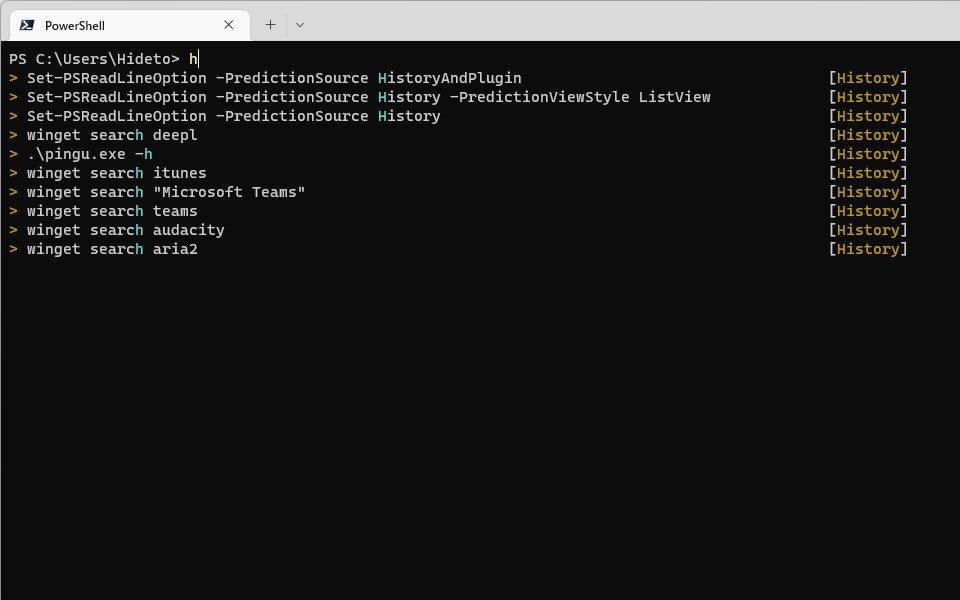The height and width of the screenshot is (600, 960).
Task: Click the [History] tag on the aria2 row
Action: (x=868, y=249)
